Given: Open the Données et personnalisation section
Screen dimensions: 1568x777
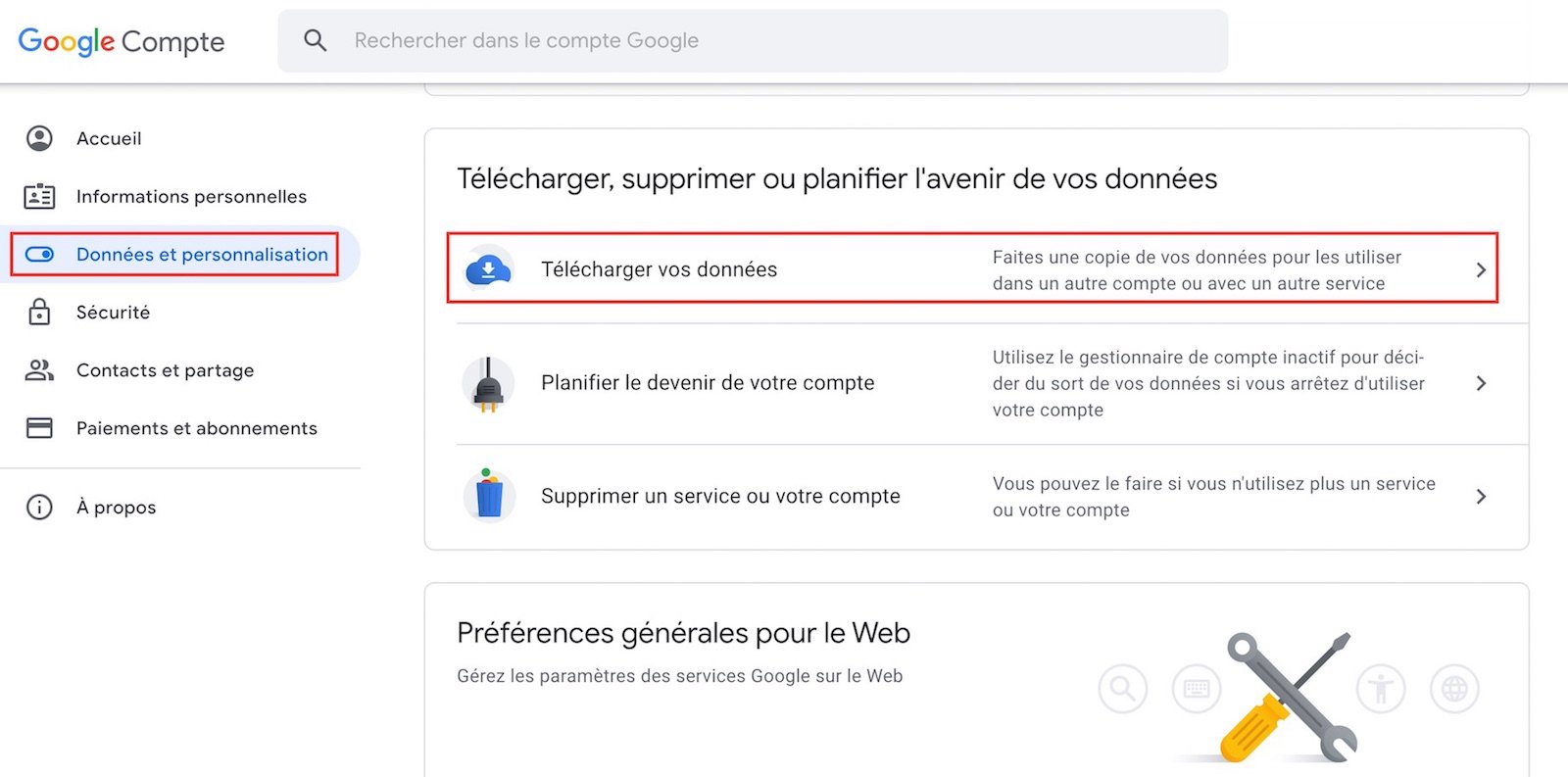Looking at the screenshot, I should (x=202, y=254).
